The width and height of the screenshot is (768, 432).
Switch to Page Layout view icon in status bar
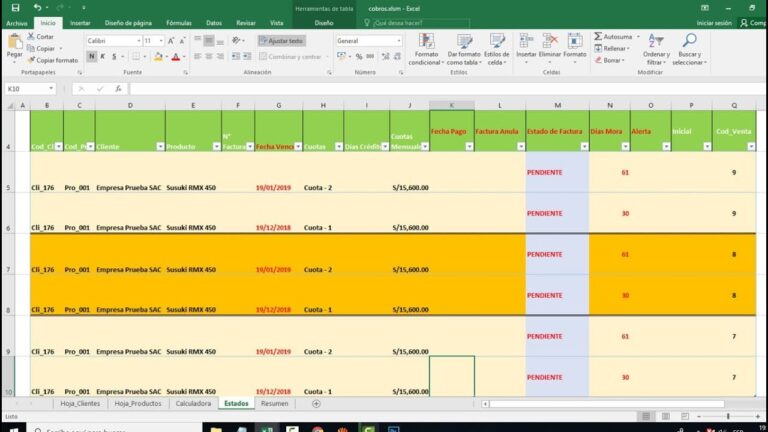click(x=665, y=416)
